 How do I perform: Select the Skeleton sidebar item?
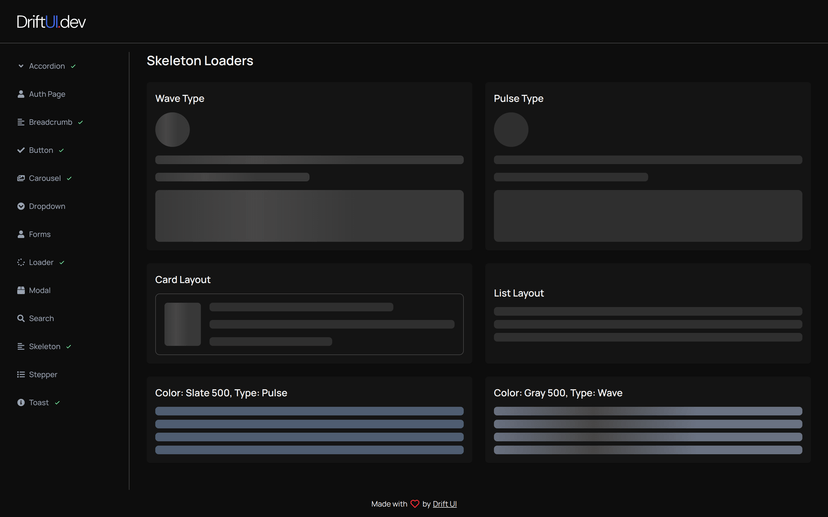click(44, 346)
